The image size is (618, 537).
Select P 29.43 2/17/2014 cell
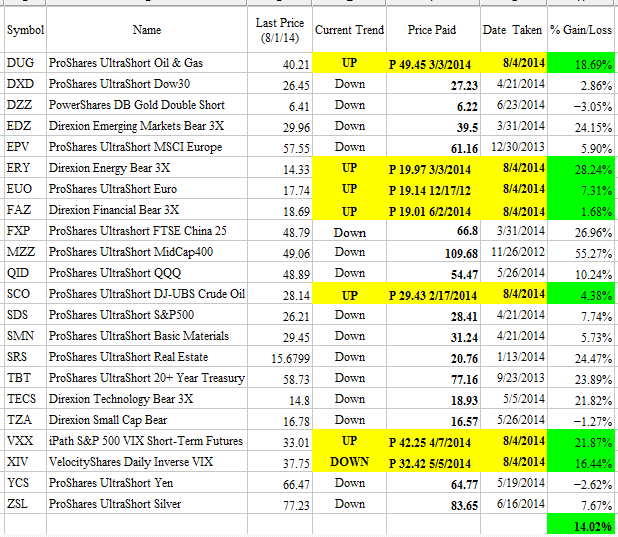pos(433,294)
